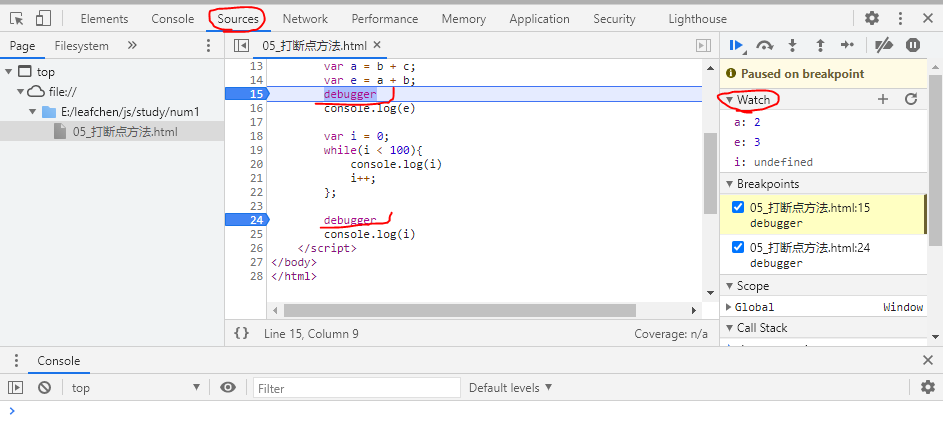The height and width of the screenshot is (443, 943).
Task: Close the console drawer
Action: 928,360
